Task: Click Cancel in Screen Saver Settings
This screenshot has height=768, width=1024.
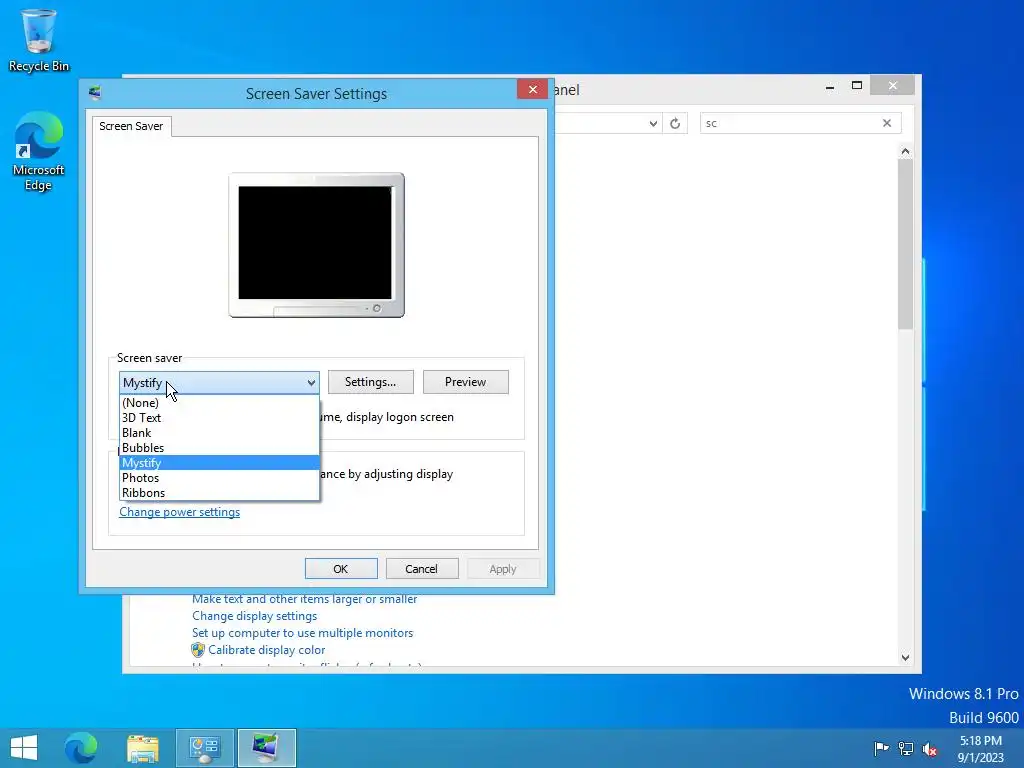Action: pos(421,569)
